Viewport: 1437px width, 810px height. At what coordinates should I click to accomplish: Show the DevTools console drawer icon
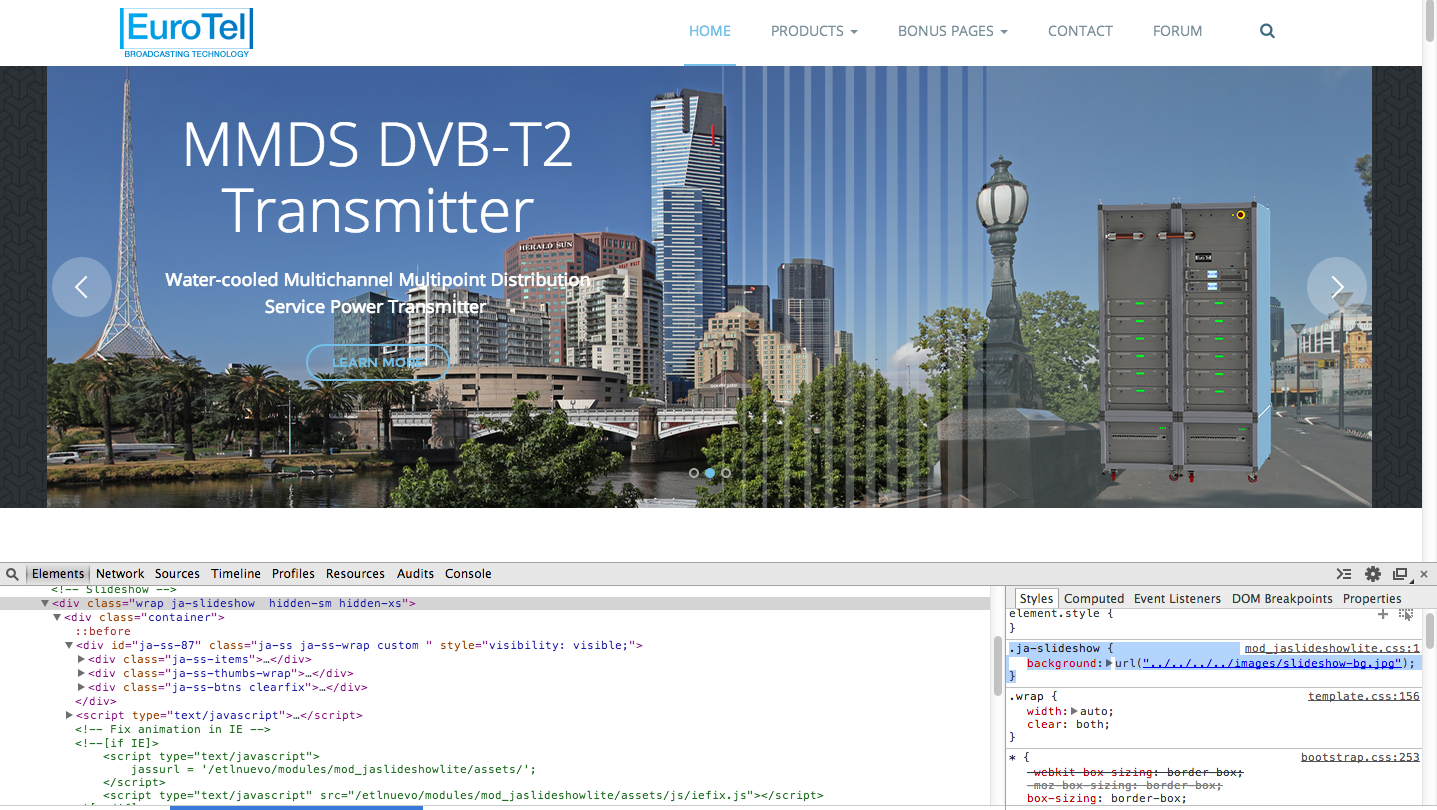pyautogui.click(x=1345, y=574)
